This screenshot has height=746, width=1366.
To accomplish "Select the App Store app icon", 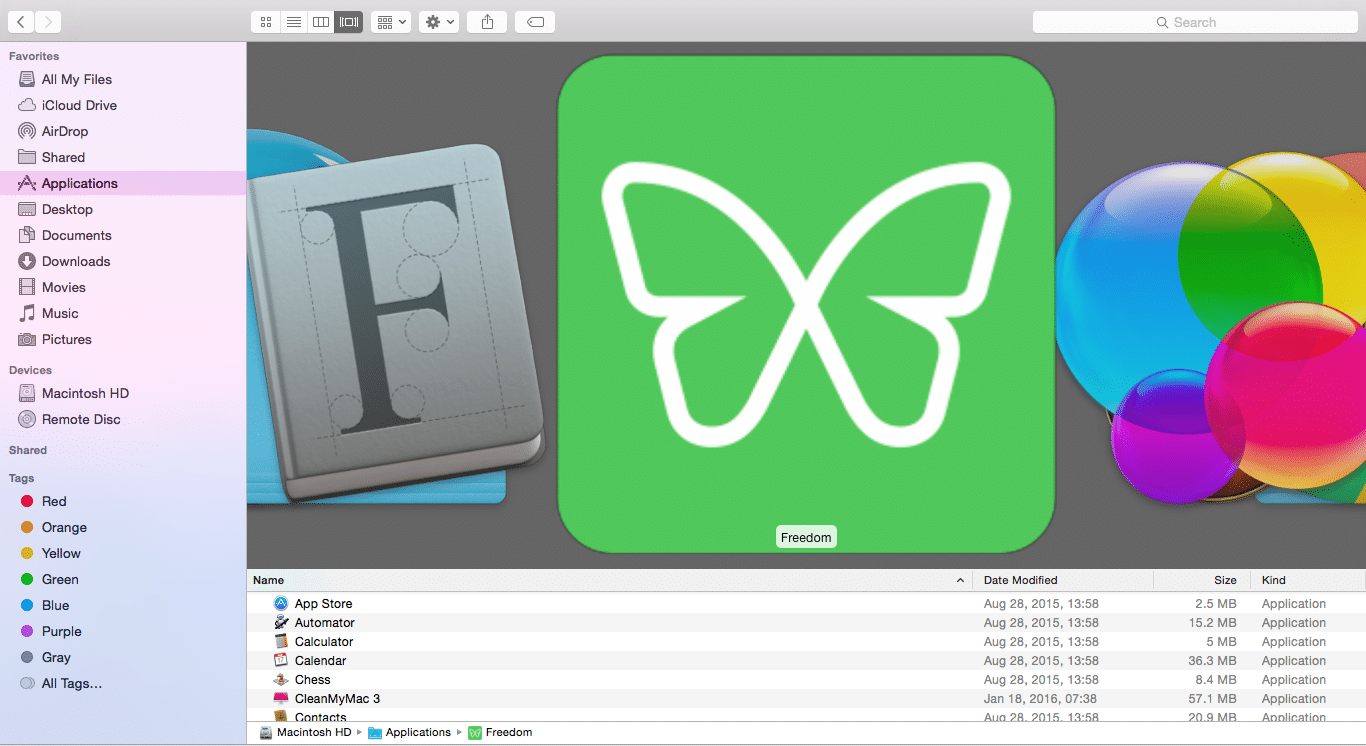I will pyautogui.click(x=281, y=603).
